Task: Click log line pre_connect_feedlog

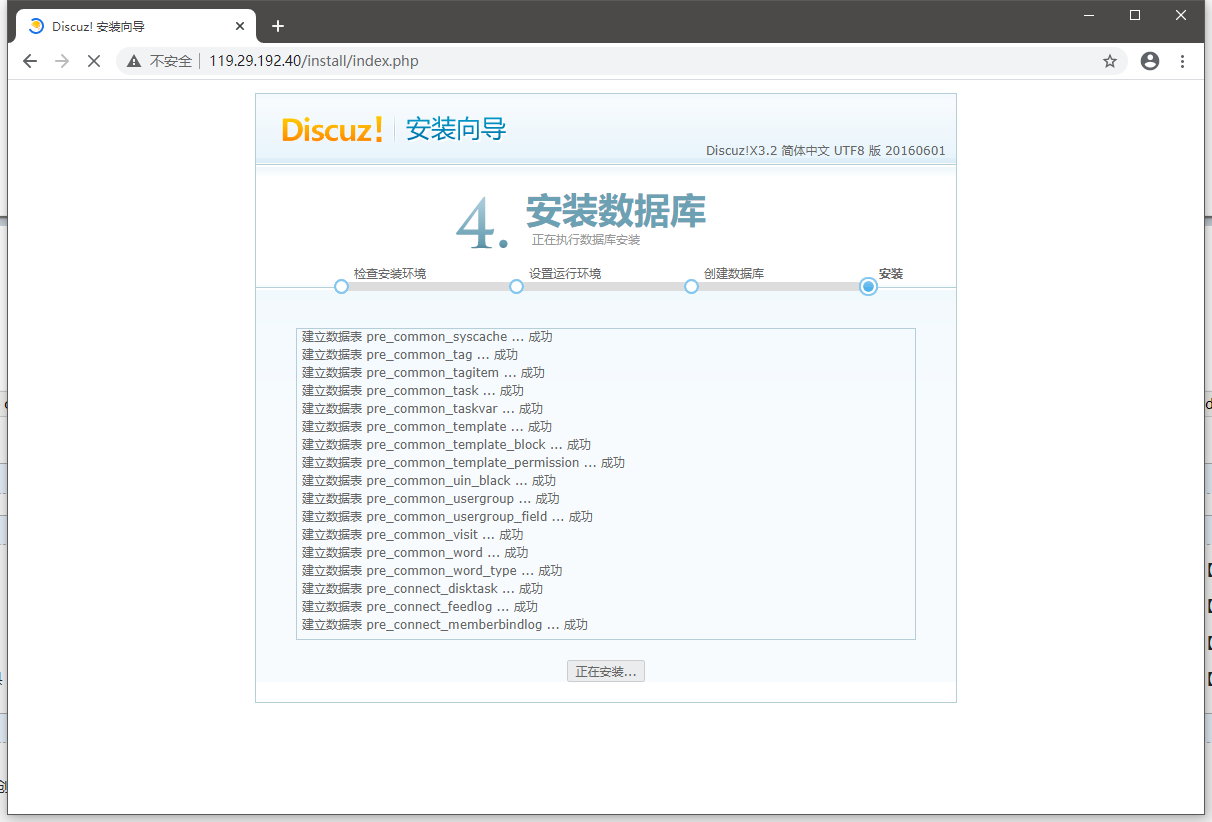Action: (420, 607)
